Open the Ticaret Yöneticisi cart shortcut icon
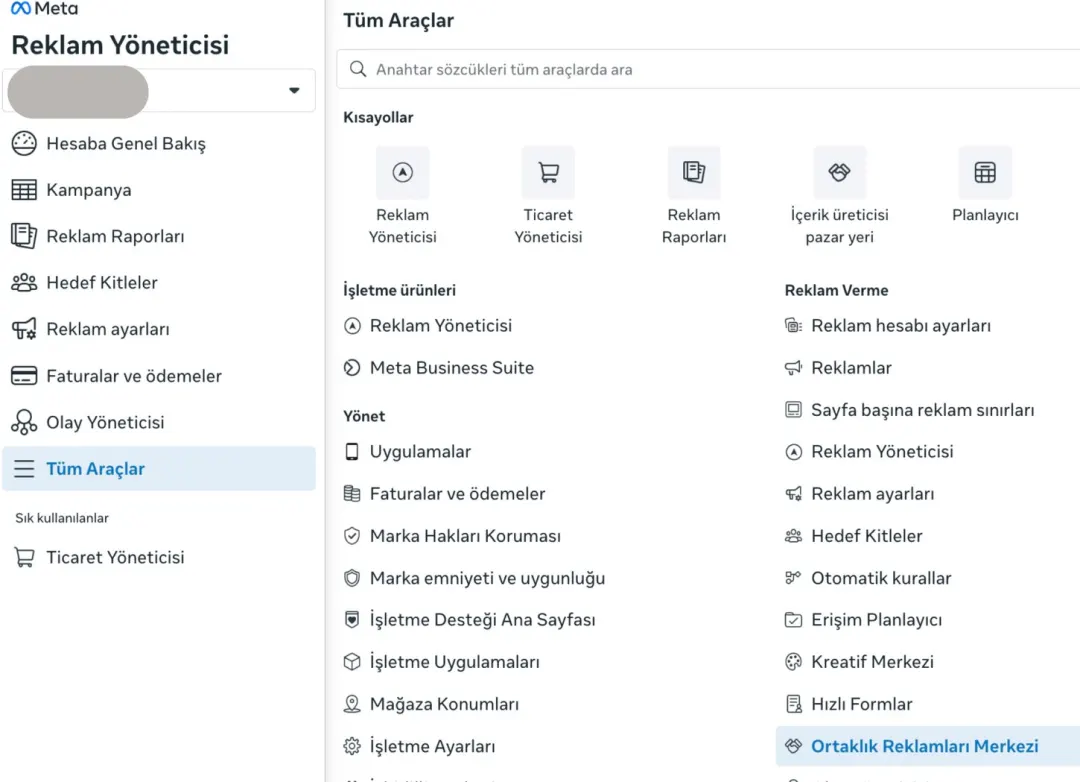Image resolution: width=1080 pixels, height=782 pixels. (x=548, y=172)
